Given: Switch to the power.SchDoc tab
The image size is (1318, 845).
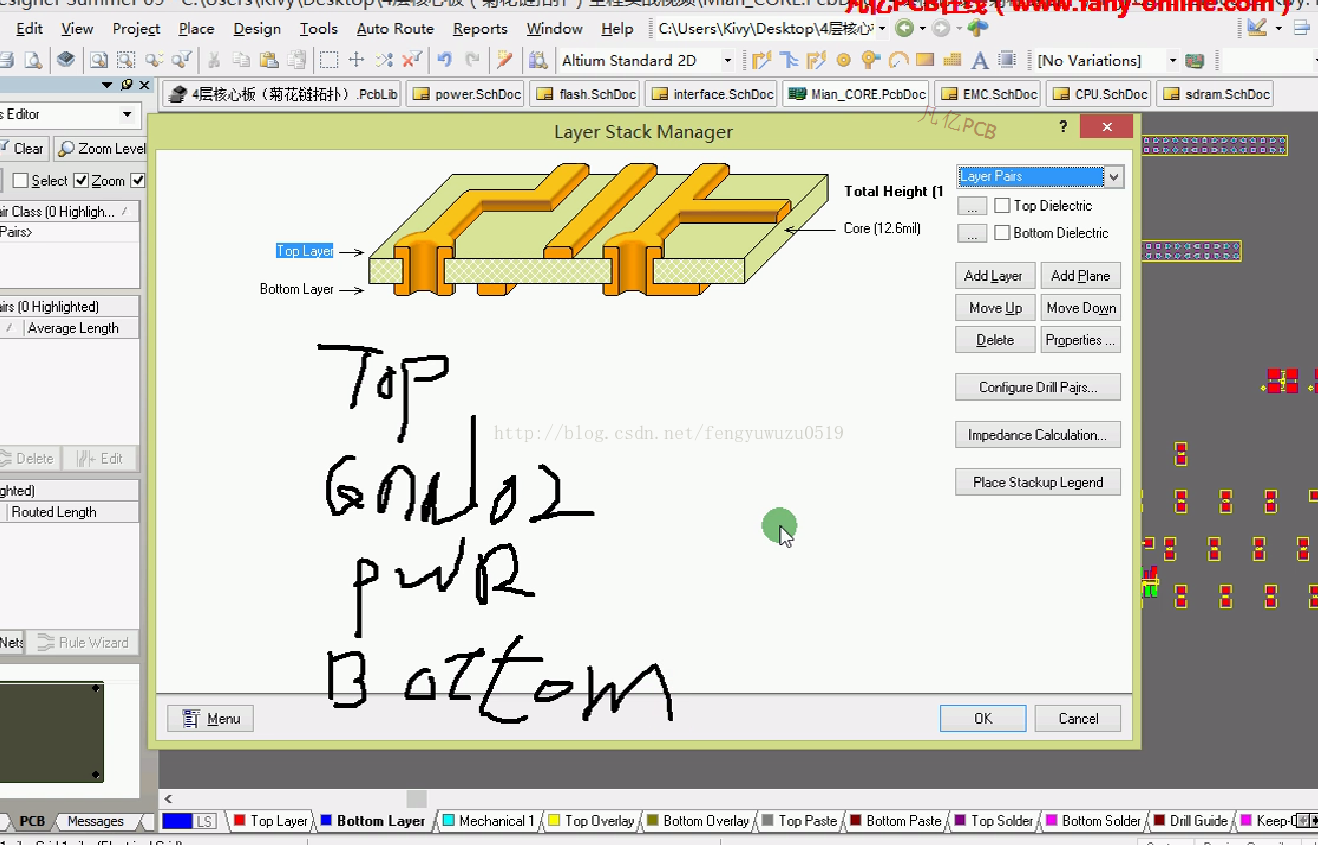Looking at the screenshot, I should point(466,95).
